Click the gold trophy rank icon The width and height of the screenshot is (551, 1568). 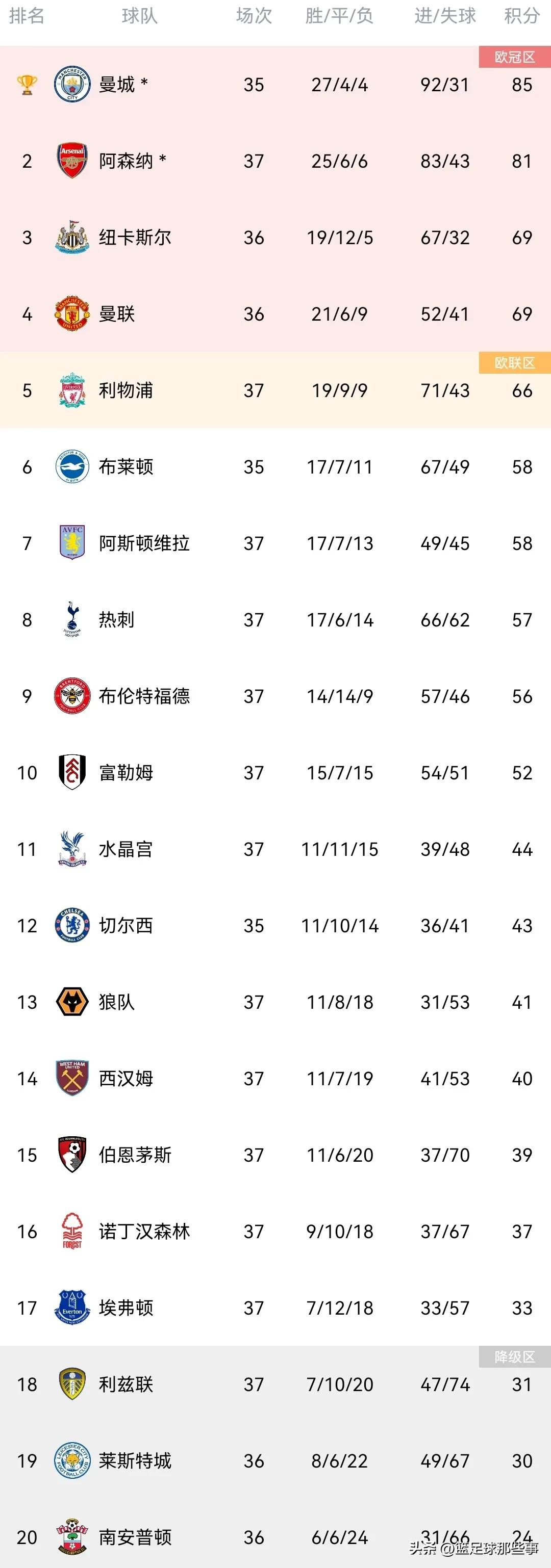point(27,85)
